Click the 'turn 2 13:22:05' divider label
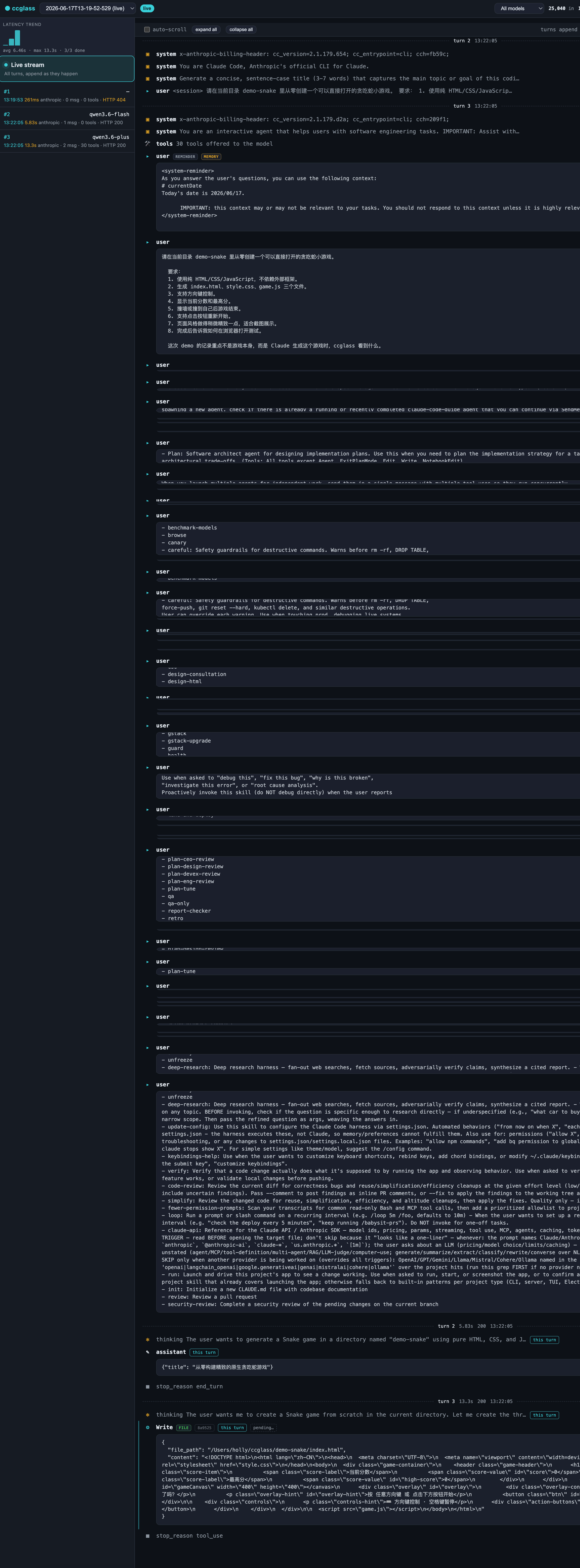The width and height of the screenshot is (580, 1568). click(475, 41)
